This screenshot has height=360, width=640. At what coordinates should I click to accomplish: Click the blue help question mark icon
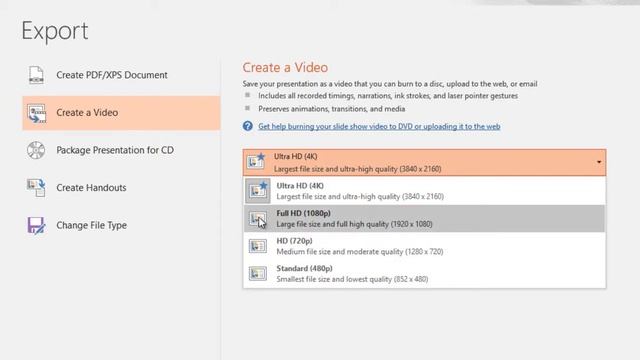pos(247,126)
